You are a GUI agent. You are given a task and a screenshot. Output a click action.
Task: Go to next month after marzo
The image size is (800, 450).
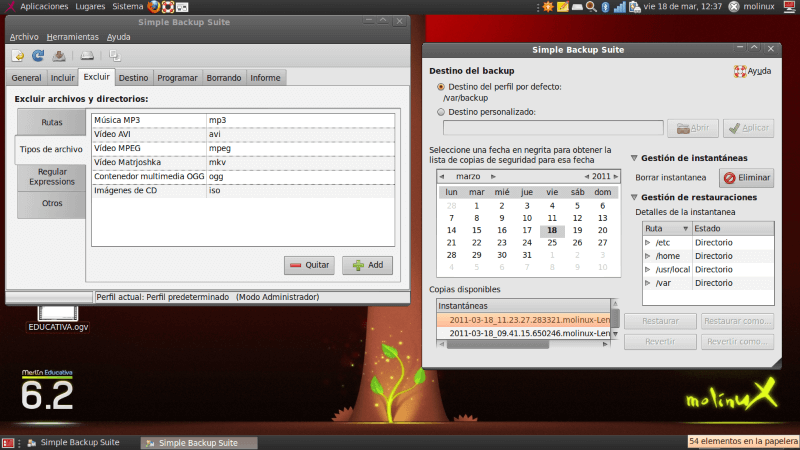coord(493,177)
